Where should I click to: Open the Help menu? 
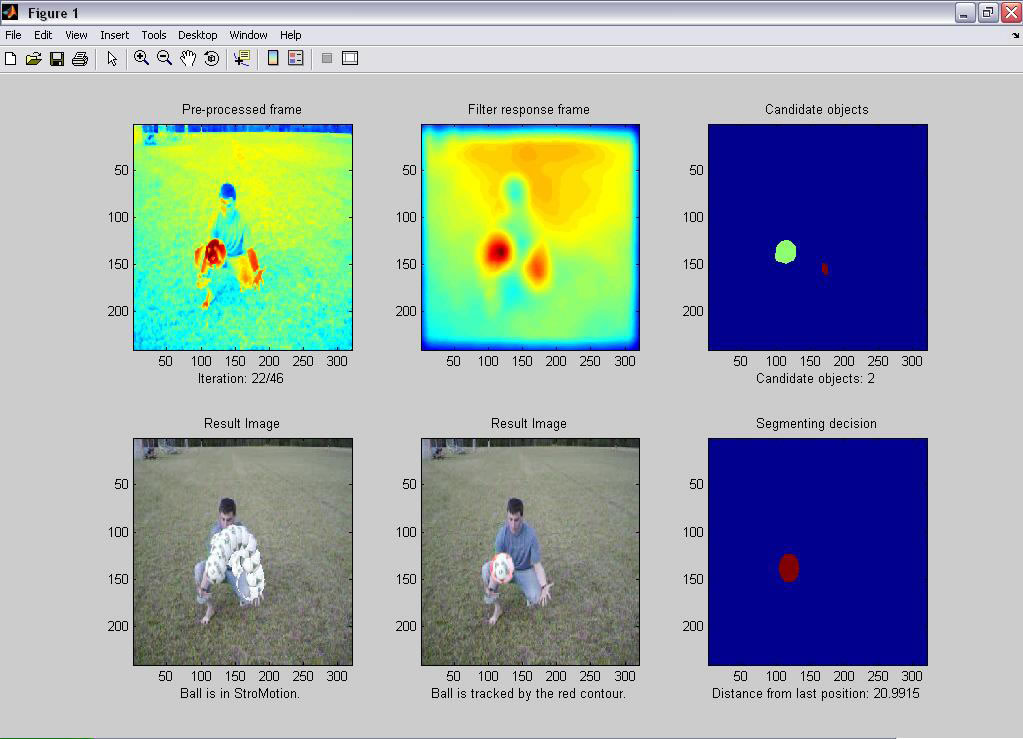[x=291, y=35]
